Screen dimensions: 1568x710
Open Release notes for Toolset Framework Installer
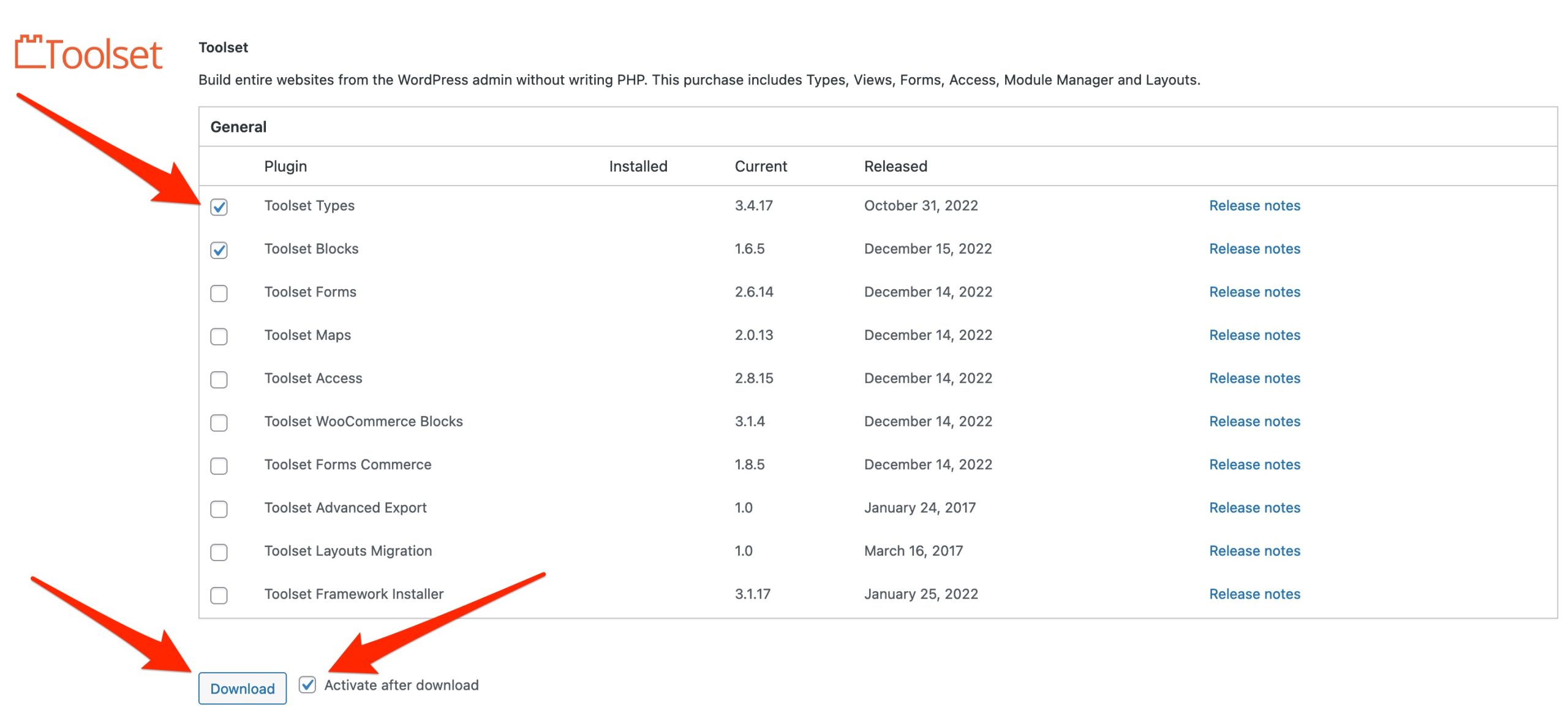(x=1254, y=594)
